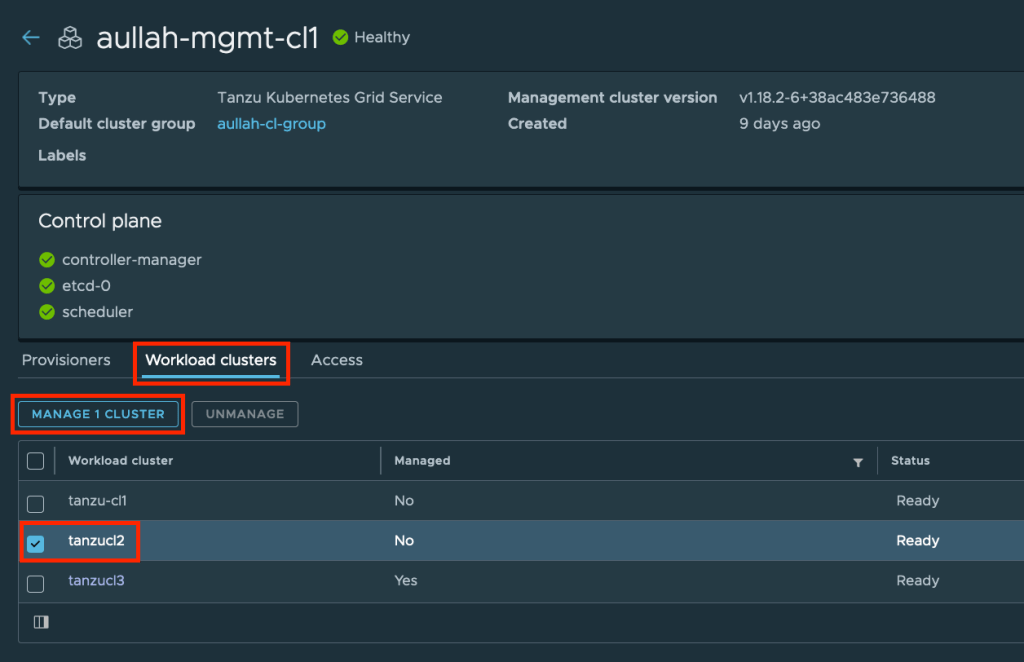Open the tanzucl3 workload cluster link

96,581
